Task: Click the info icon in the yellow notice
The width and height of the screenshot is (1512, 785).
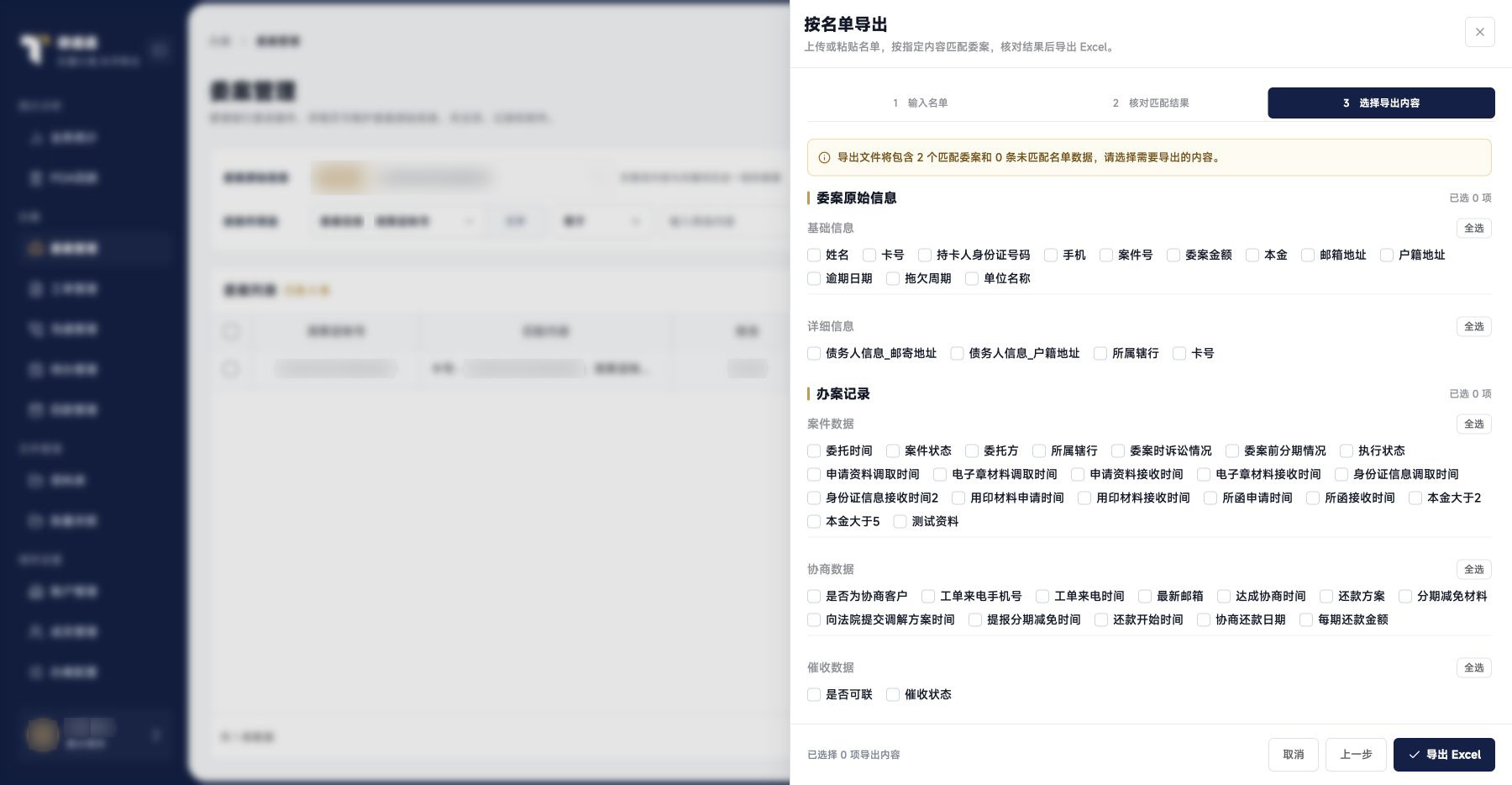Action: point(824,157)
